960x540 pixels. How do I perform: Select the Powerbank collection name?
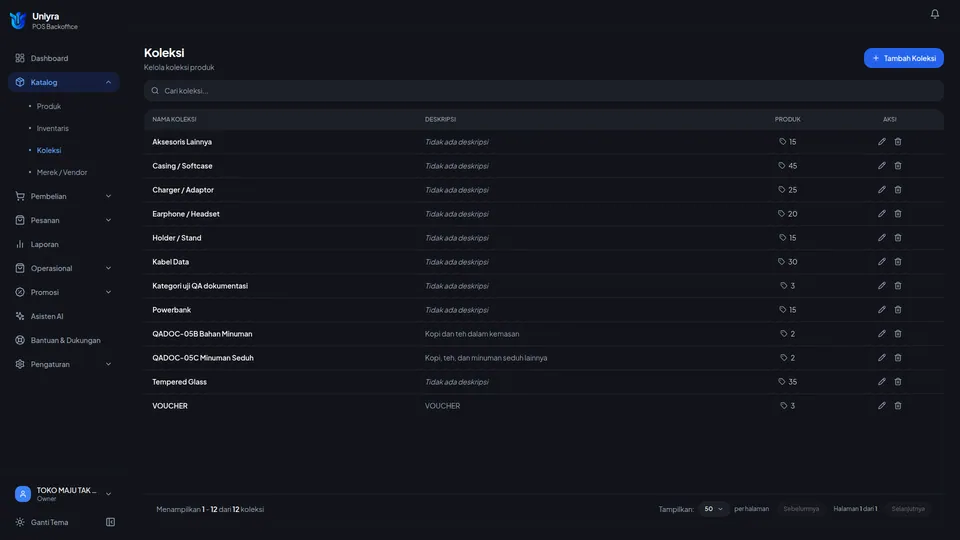171,310
